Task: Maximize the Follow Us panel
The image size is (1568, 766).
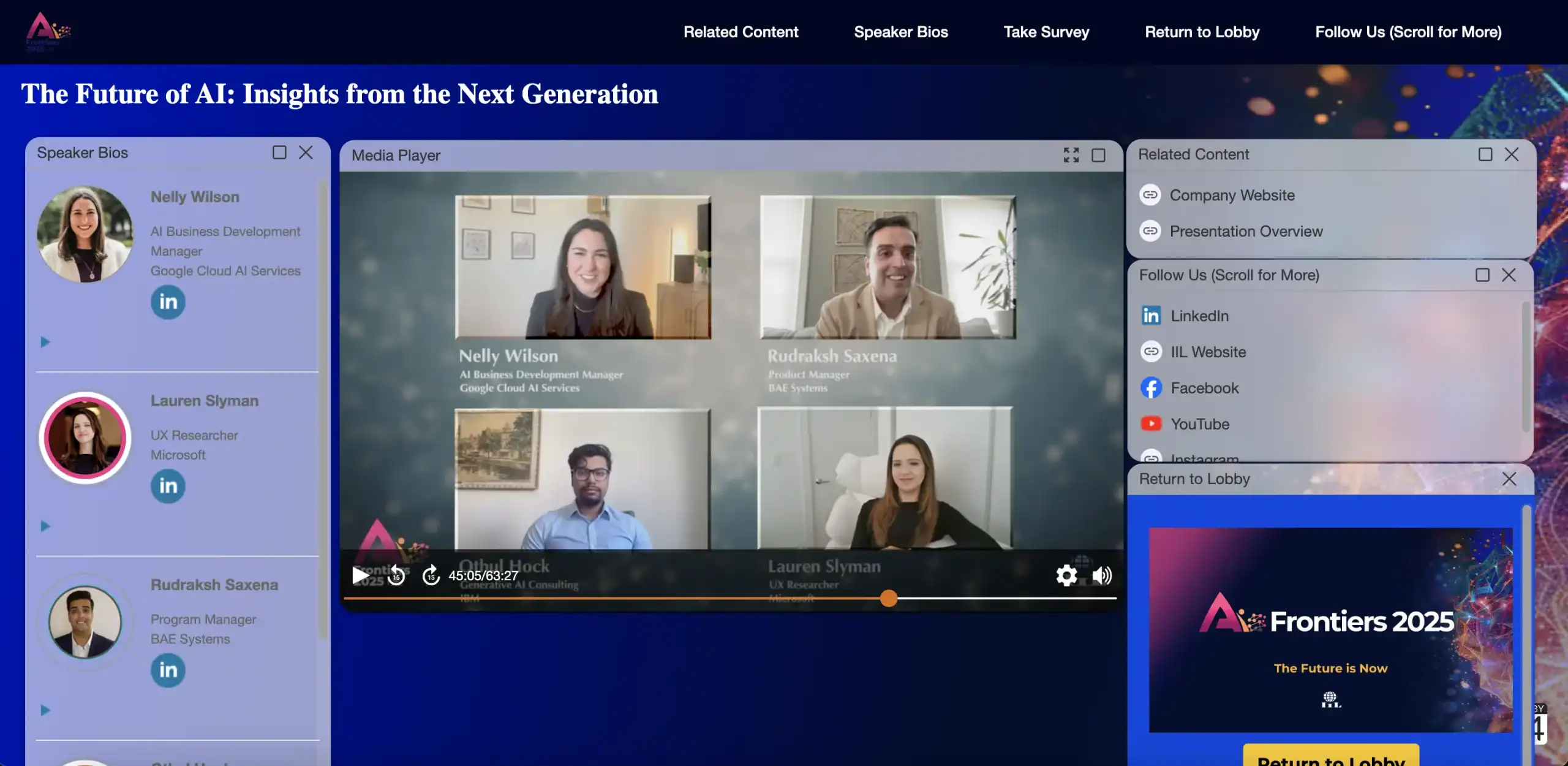Action: click(x=1482, y=275)
